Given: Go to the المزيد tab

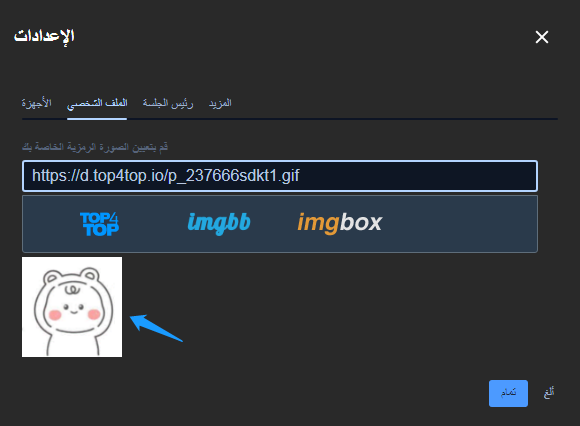Looking at the screenshot, I should tap(220, 103).
